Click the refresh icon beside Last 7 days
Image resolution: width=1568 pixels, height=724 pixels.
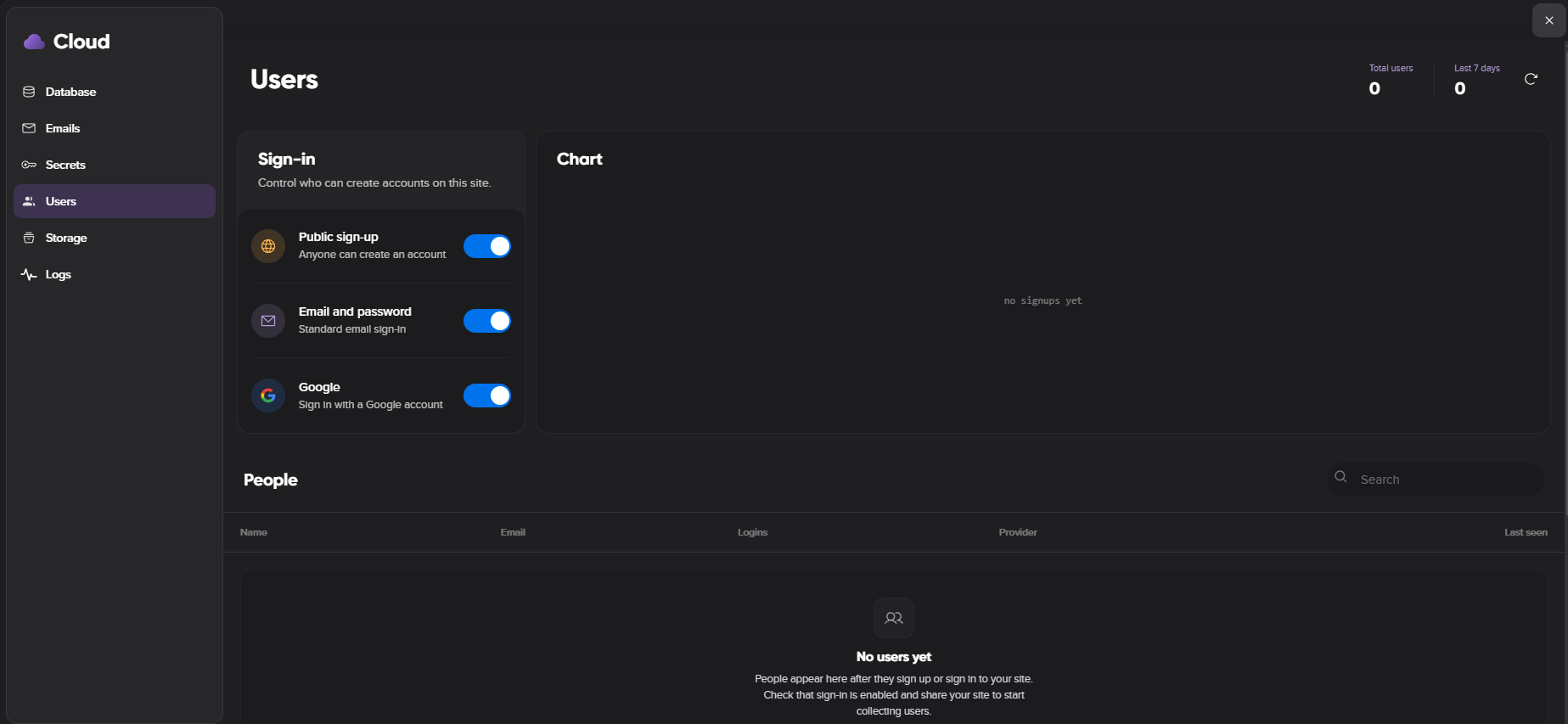pyautogui.click(x=1531, y=79)
